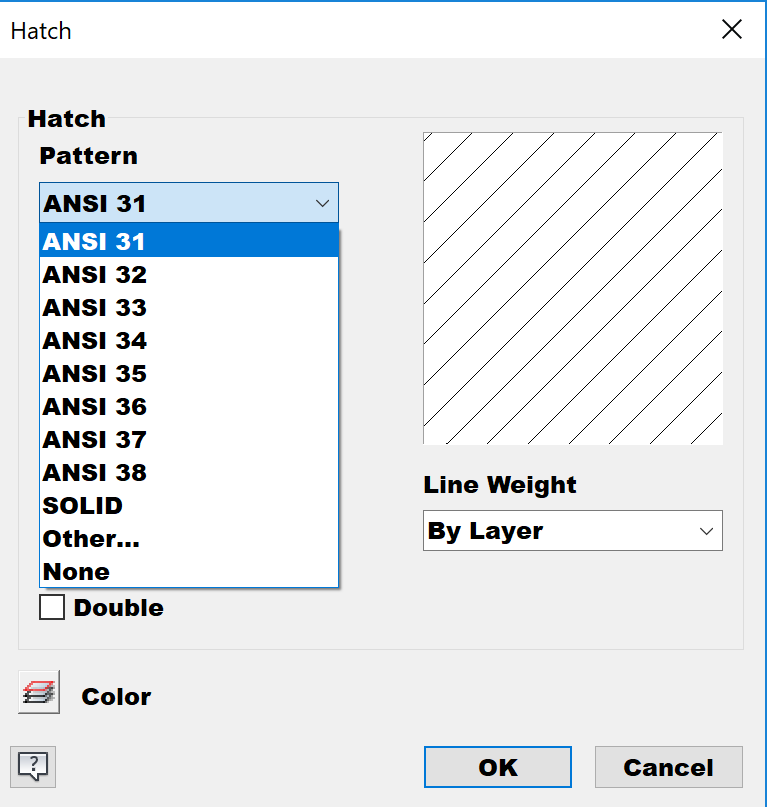This screenshot has width=767, height=807.
Task: Confirm with the OK button
Action: (x=497, y=767)
